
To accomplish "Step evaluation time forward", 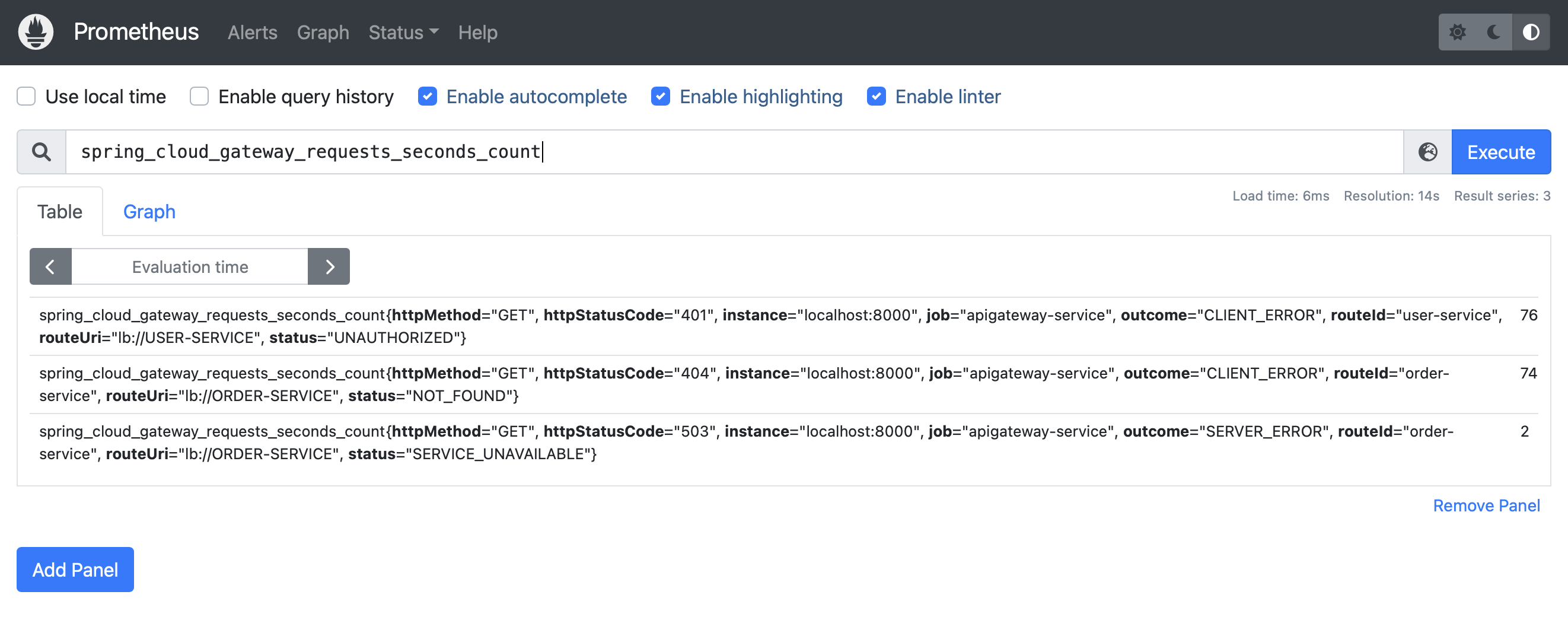I will coord(329,266).
